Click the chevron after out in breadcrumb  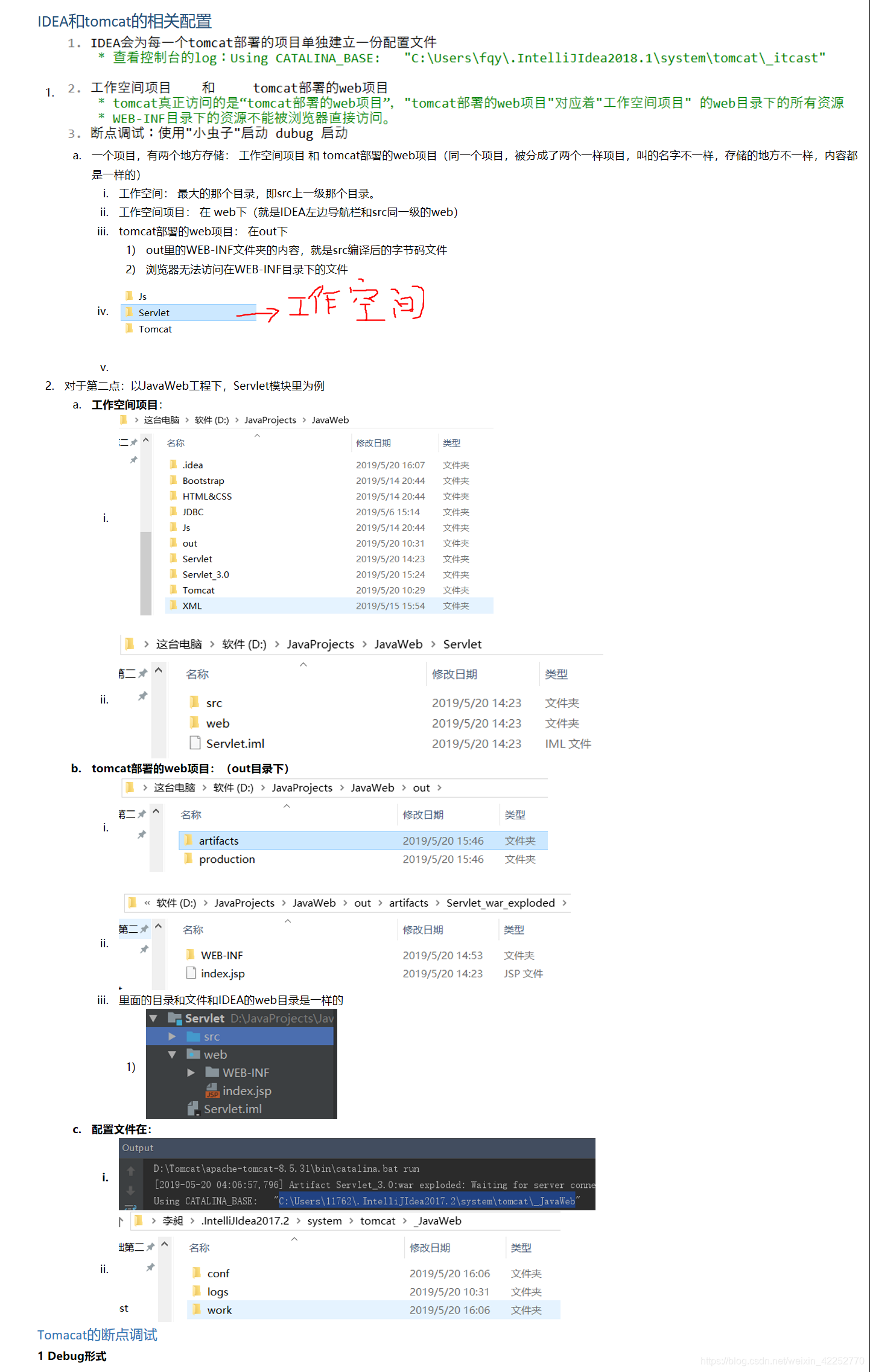click(x=439, y=788)
